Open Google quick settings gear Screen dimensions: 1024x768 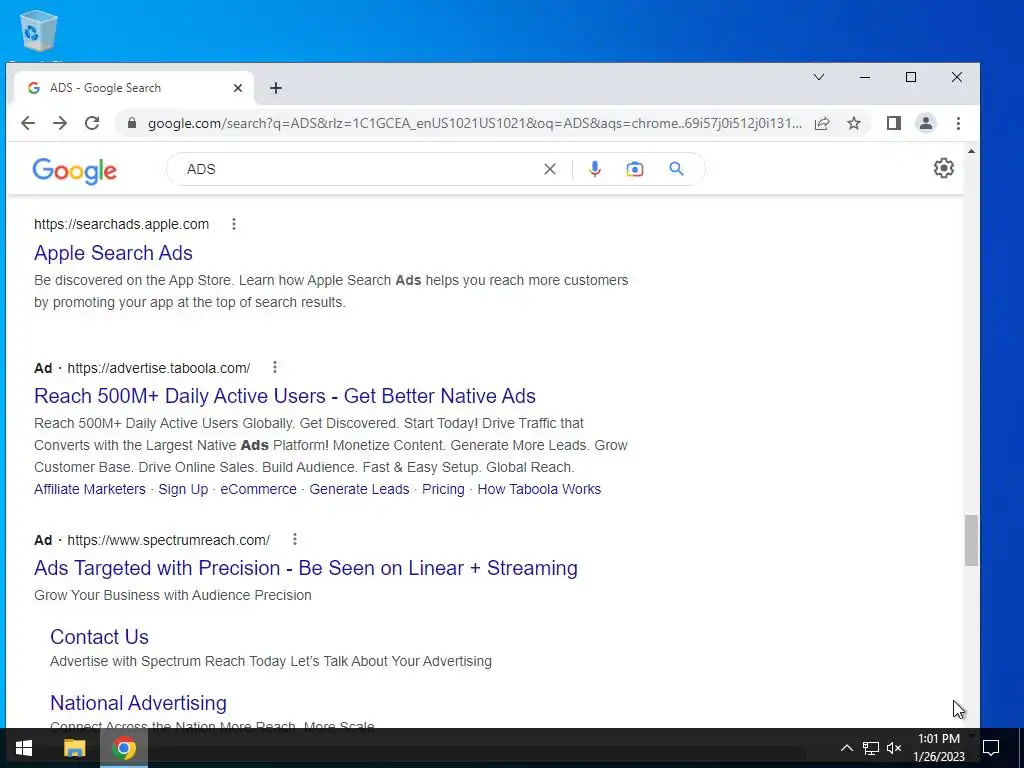pos(944,168)
